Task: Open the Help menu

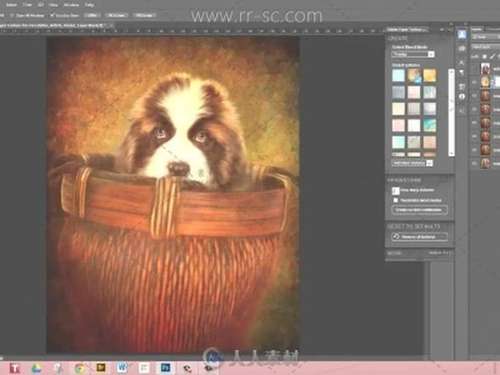Action: [x=89, y=5]
